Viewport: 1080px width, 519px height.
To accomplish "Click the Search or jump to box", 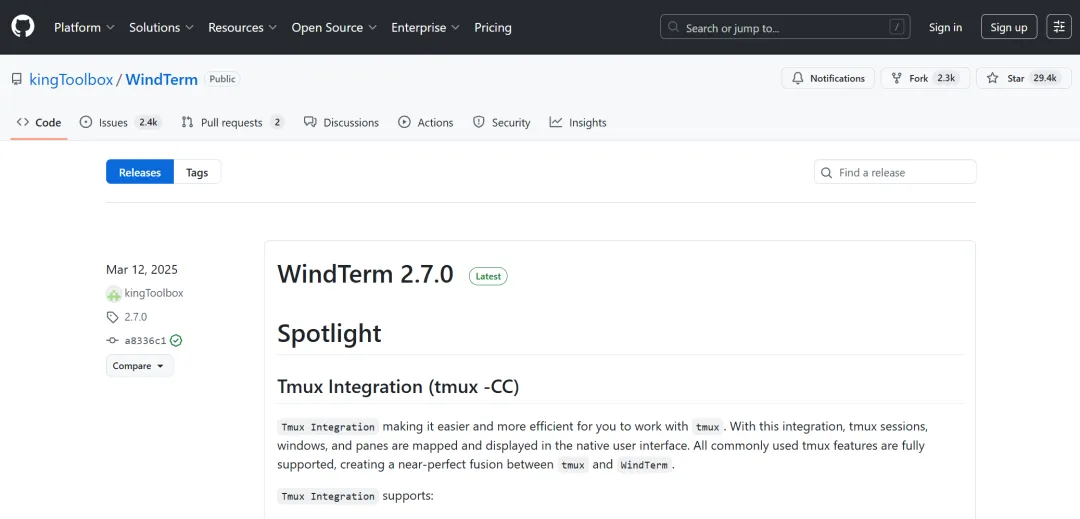I will [x=785, y=27].
